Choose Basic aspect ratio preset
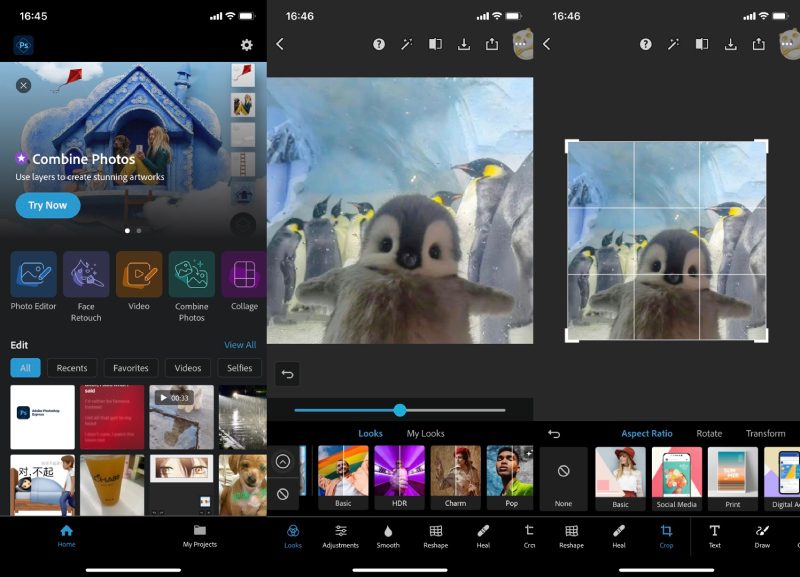 point(620,479)
